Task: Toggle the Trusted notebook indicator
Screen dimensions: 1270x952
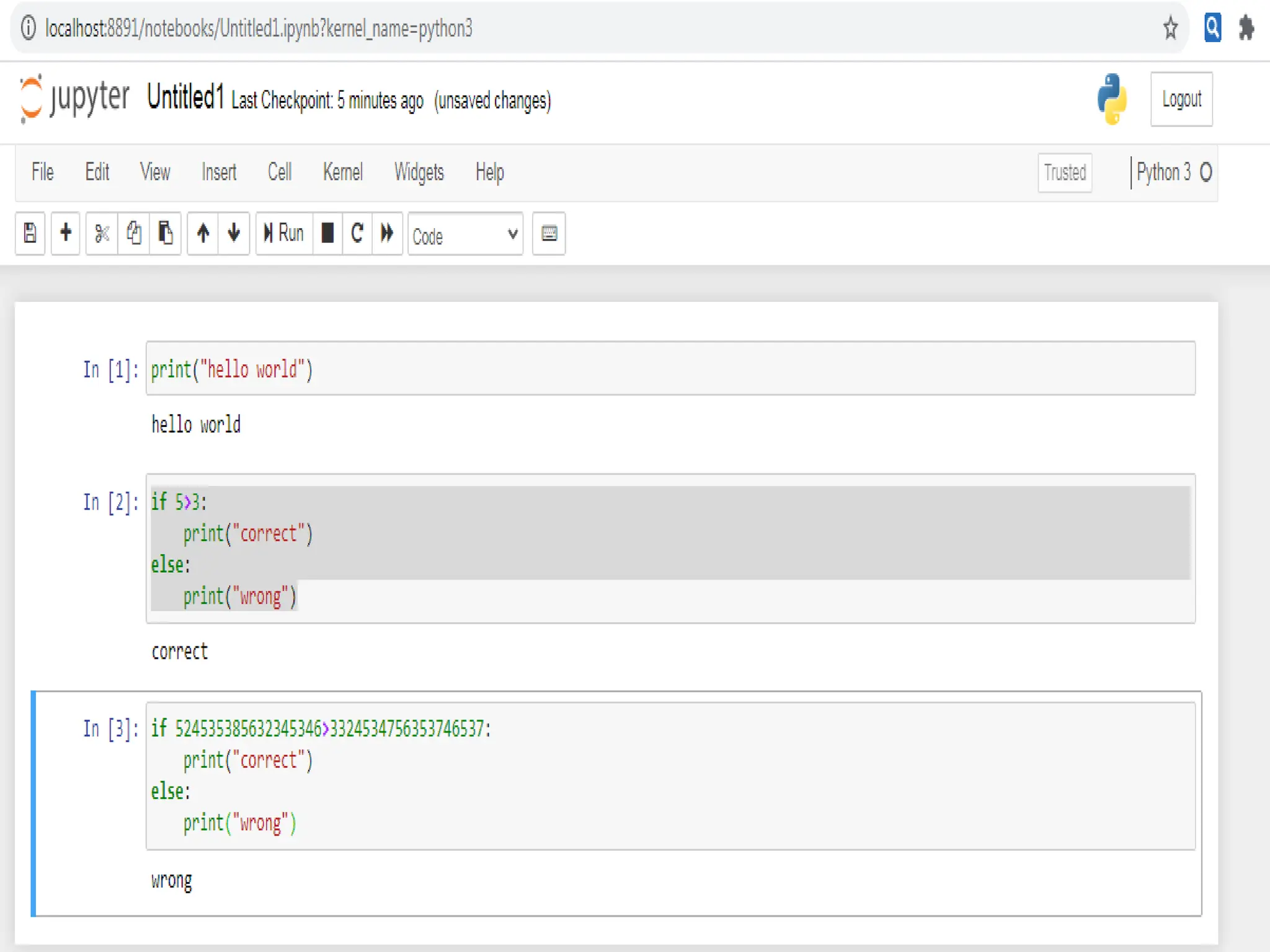Action: [x=1065, y=172]
